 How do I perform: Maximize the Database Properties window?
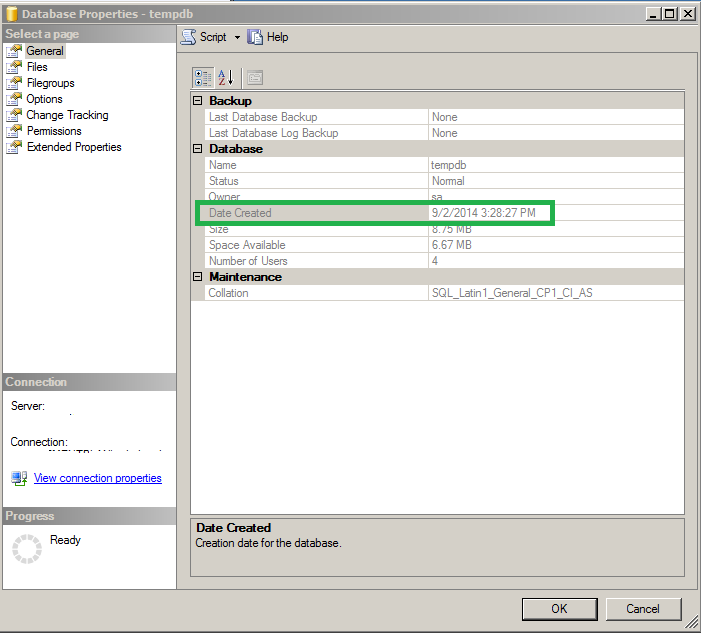click(x=670, y=14)
